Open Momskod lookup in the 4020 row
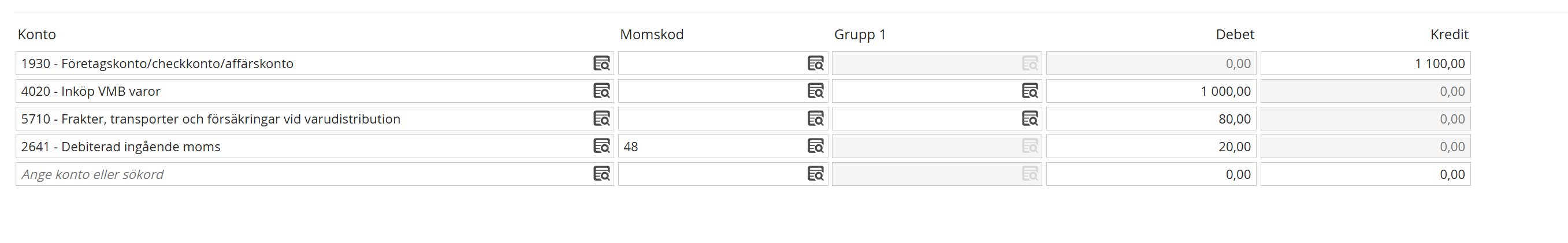Viewport: 1568px width, 243px height. [816, 91]
